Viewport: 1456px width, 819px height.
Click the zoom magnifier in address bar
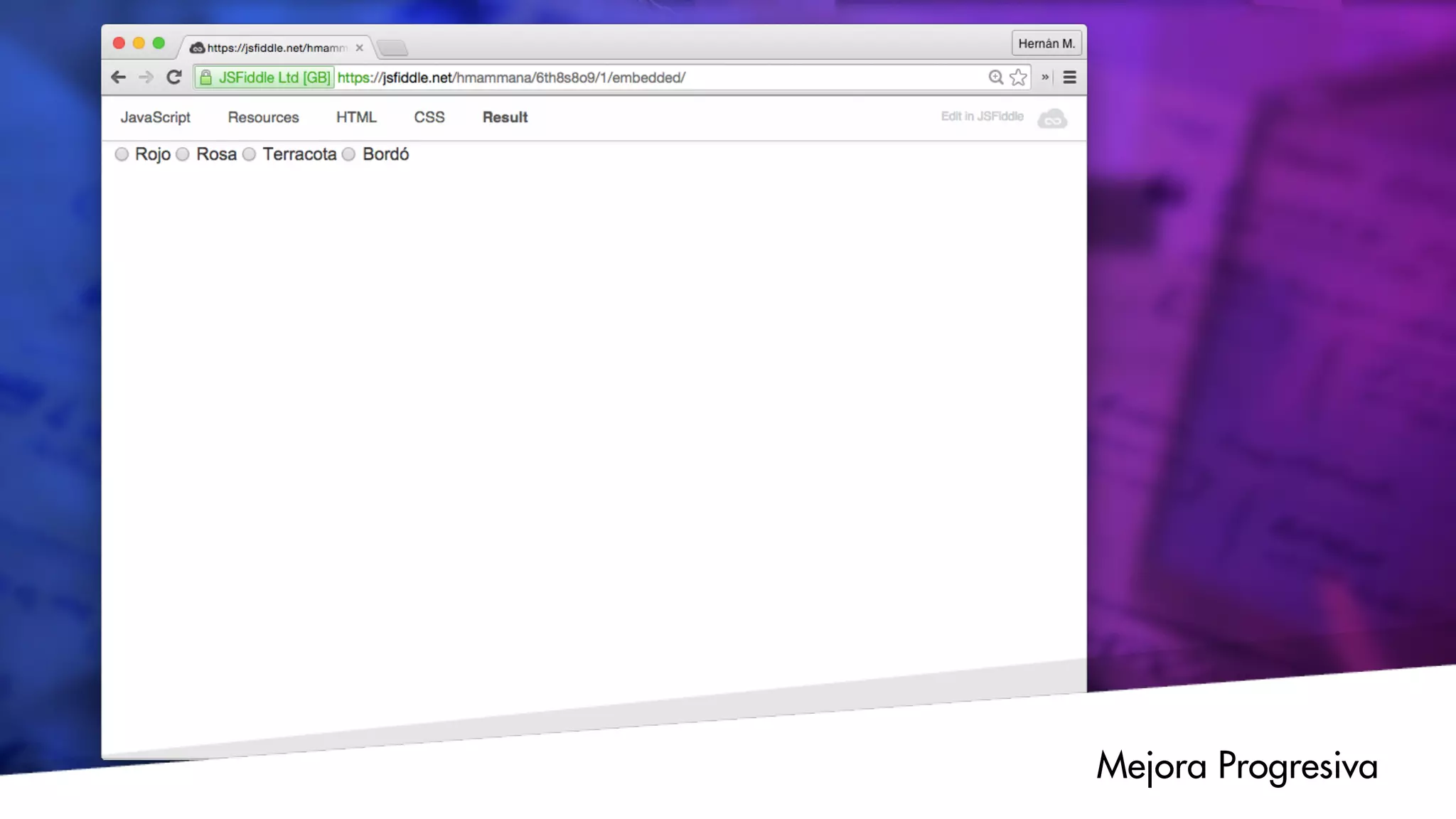995,77
